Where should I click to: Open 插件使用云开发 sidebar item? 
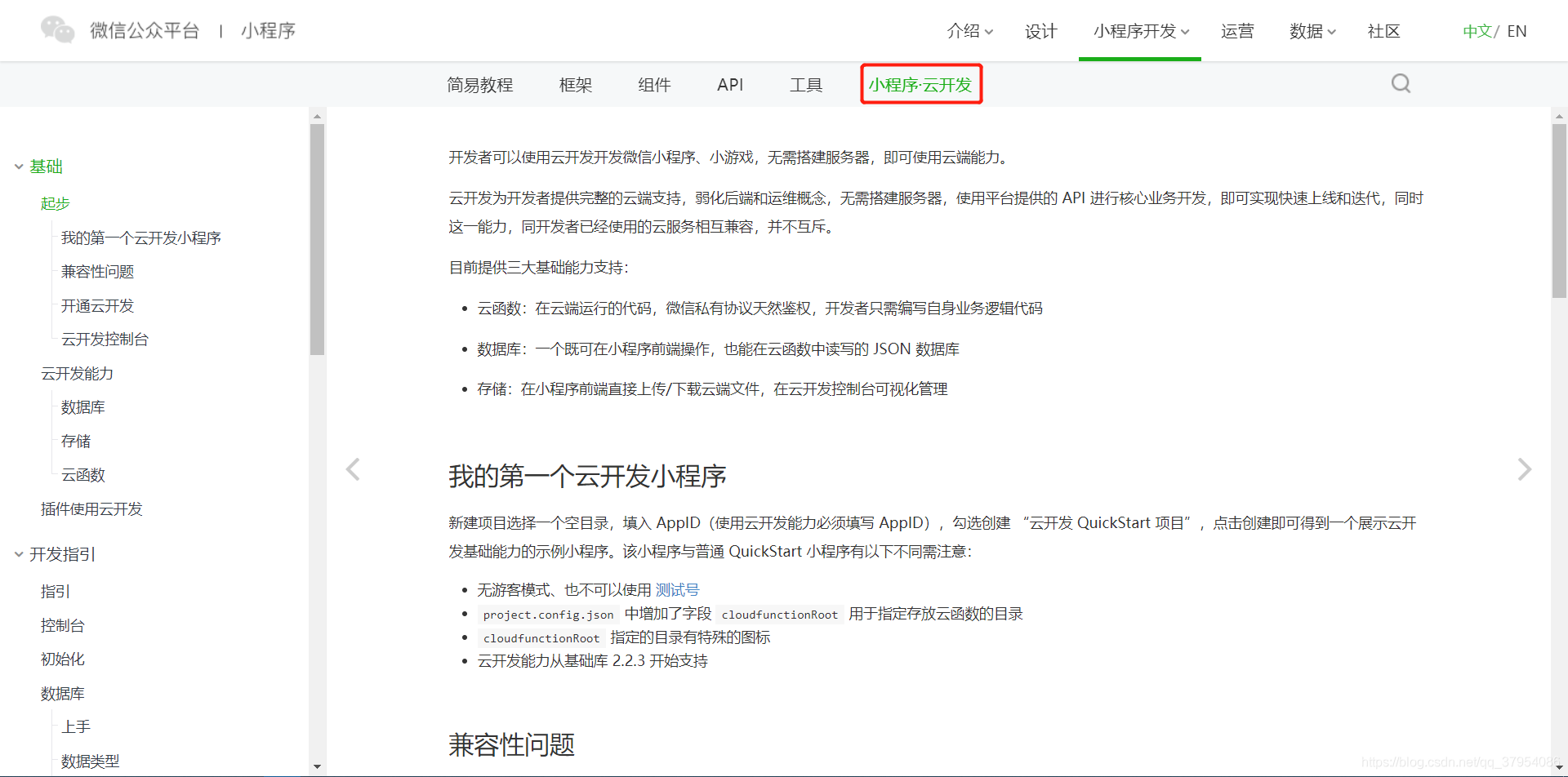91,508
